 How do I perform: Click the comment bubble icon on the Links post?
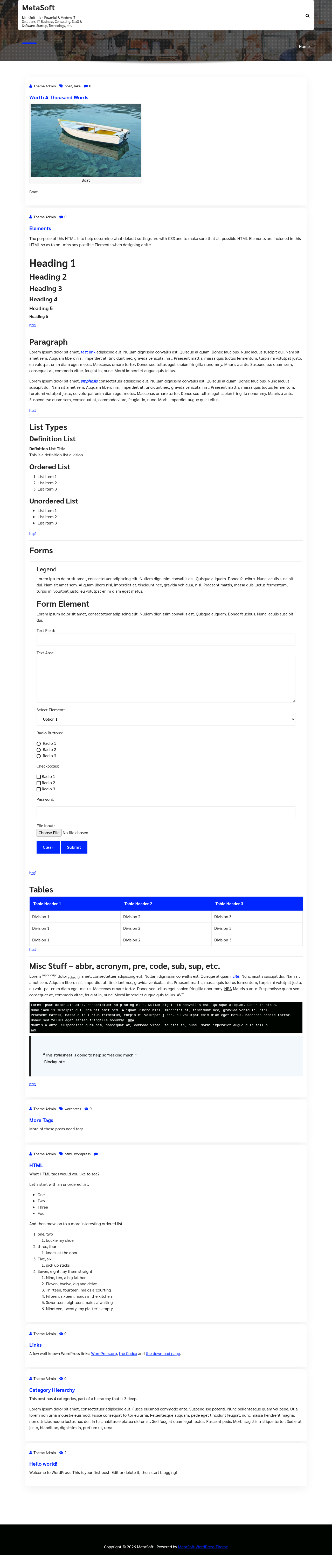coord(61,1334)
